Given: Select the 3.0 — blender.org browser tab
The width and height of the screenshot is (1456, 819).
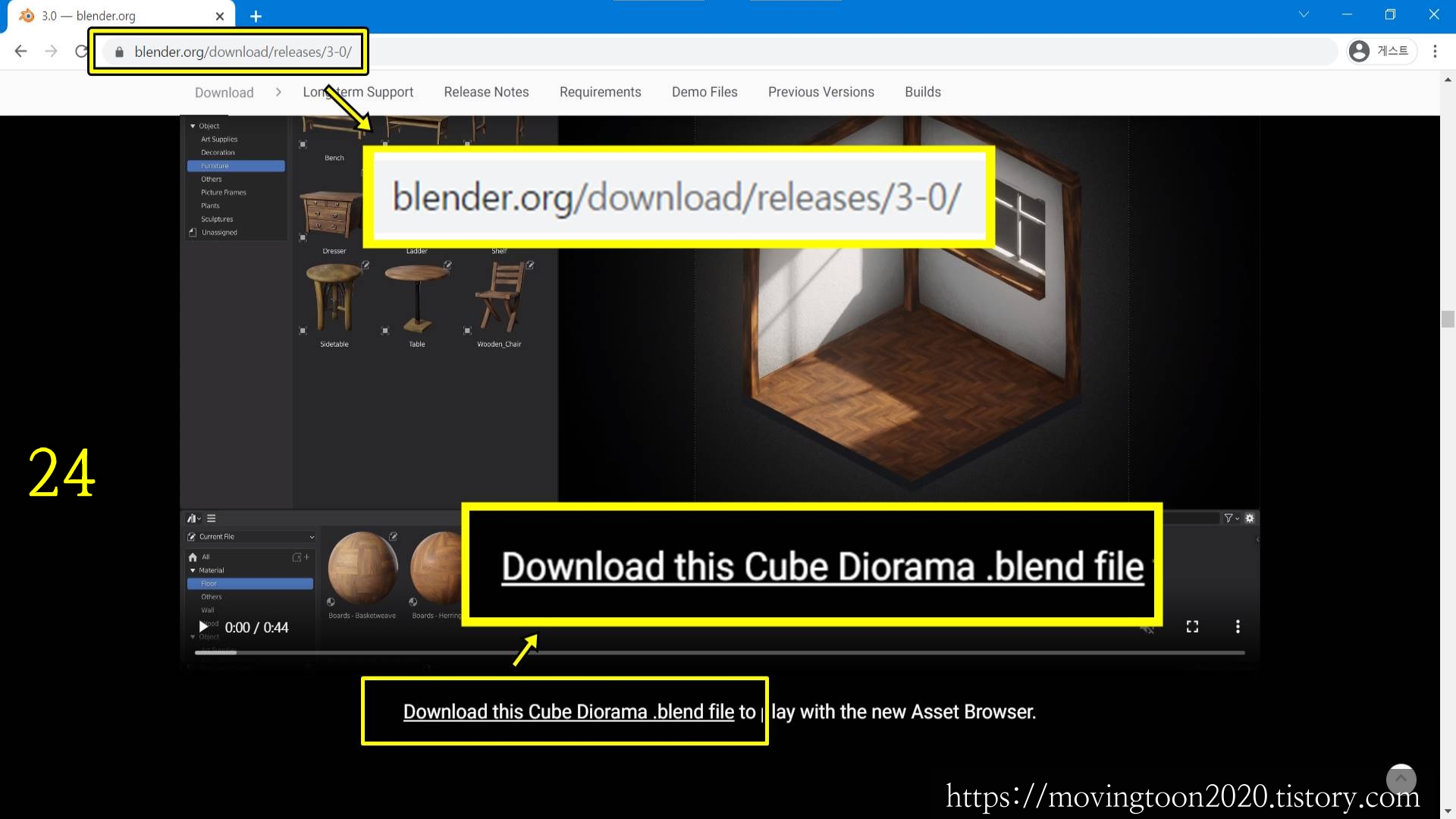Looking at the screenshot, I should pyautogui.click(x=121, y=16).
